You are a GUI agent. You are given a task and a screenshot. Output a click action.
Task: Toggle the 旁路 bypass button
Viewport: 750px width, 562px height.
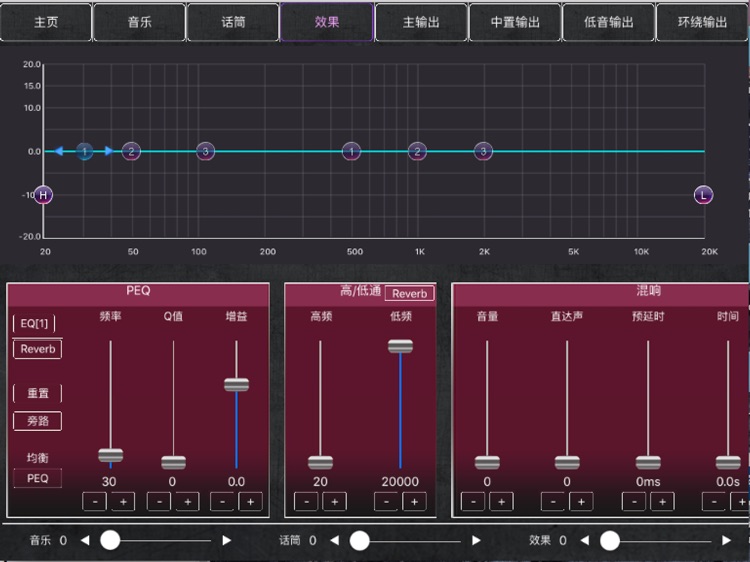pos(38,421)
